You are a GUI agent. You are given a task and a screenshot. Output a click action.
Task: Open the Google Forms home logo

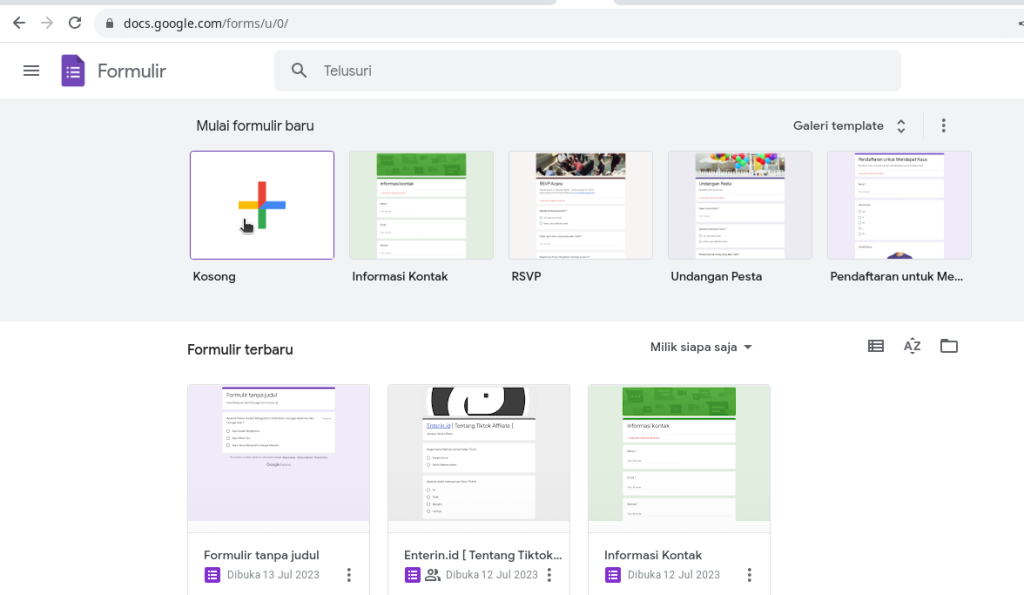click(x=73, y=70)
